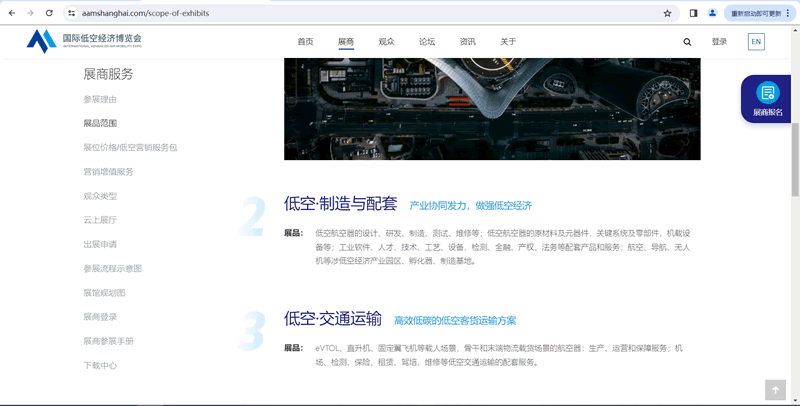Bookmark page with the star icon
Image resolution: width=800 pixels, height=406 pixels.
(x=667, y=13)
